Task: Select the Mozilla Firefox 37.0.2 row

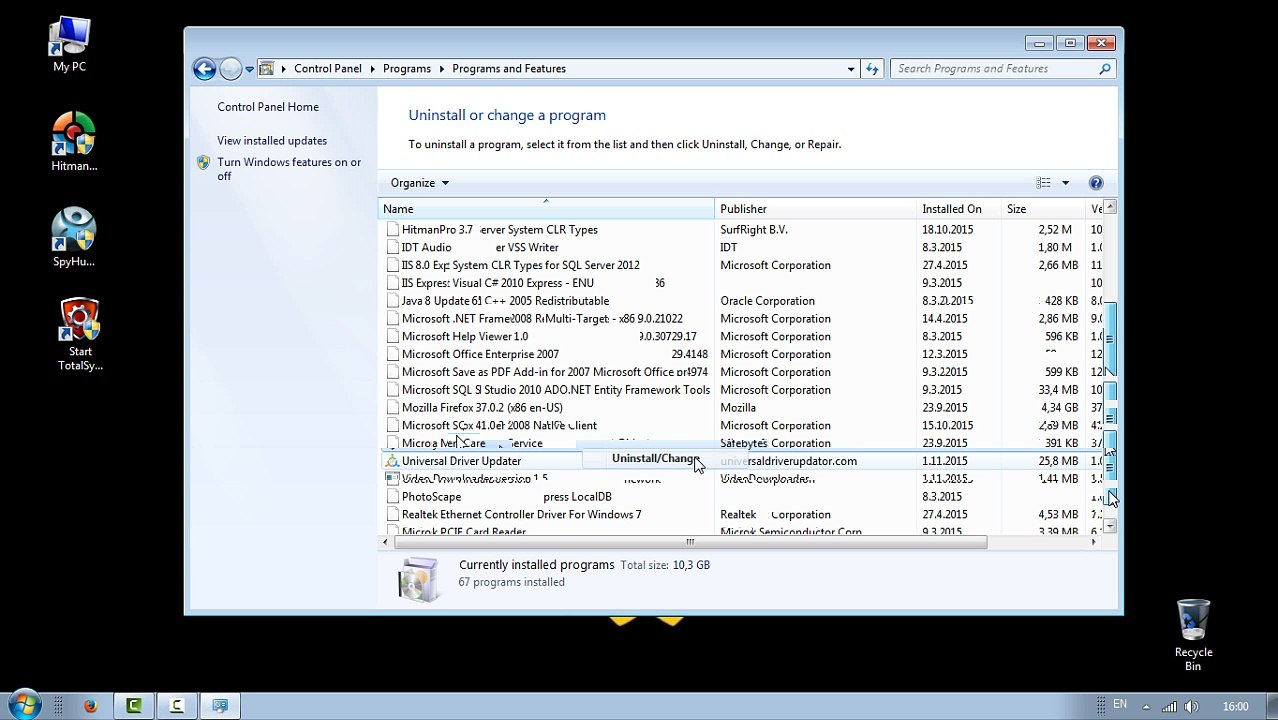Action: (740, 408)
